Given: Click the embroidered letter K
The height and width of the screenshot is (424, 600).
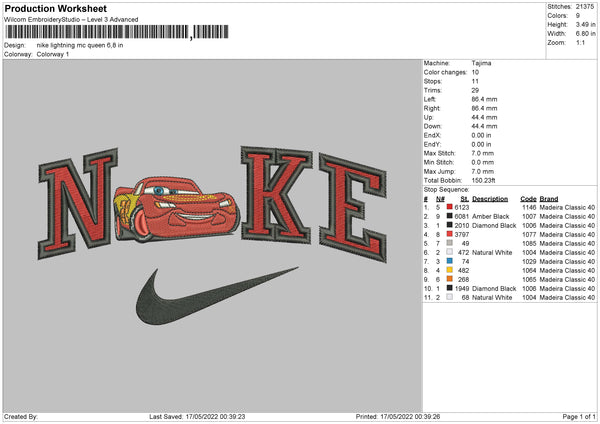Looking at the screenshot, I should point(276,194).
